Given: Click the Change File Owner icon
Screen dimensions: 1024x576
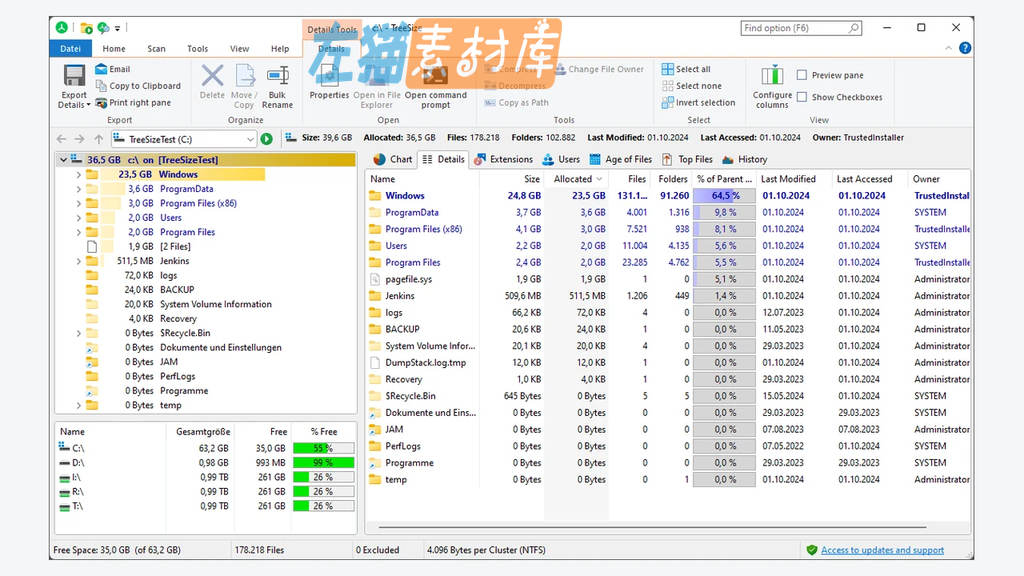Looking at the screenshot, I should point(560,69).
